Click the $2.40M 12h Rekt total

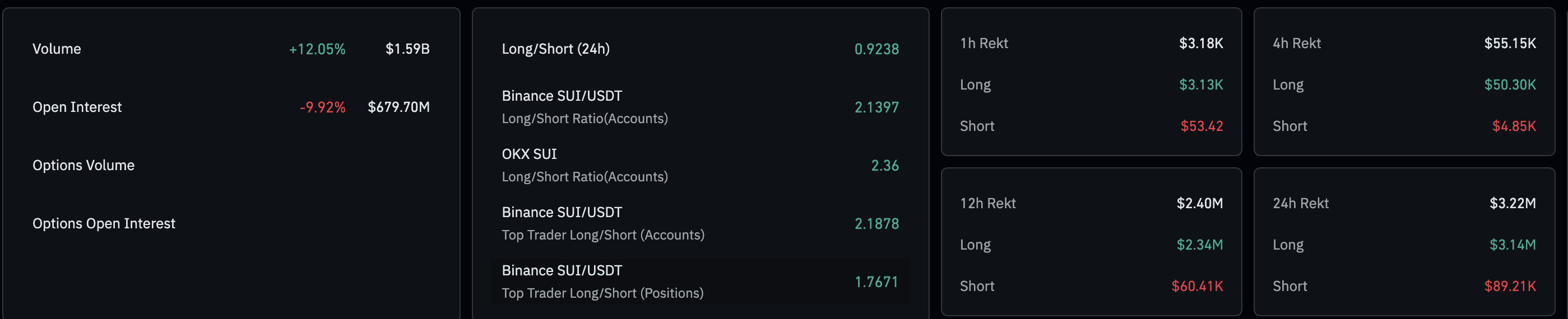coord(1199,203)
